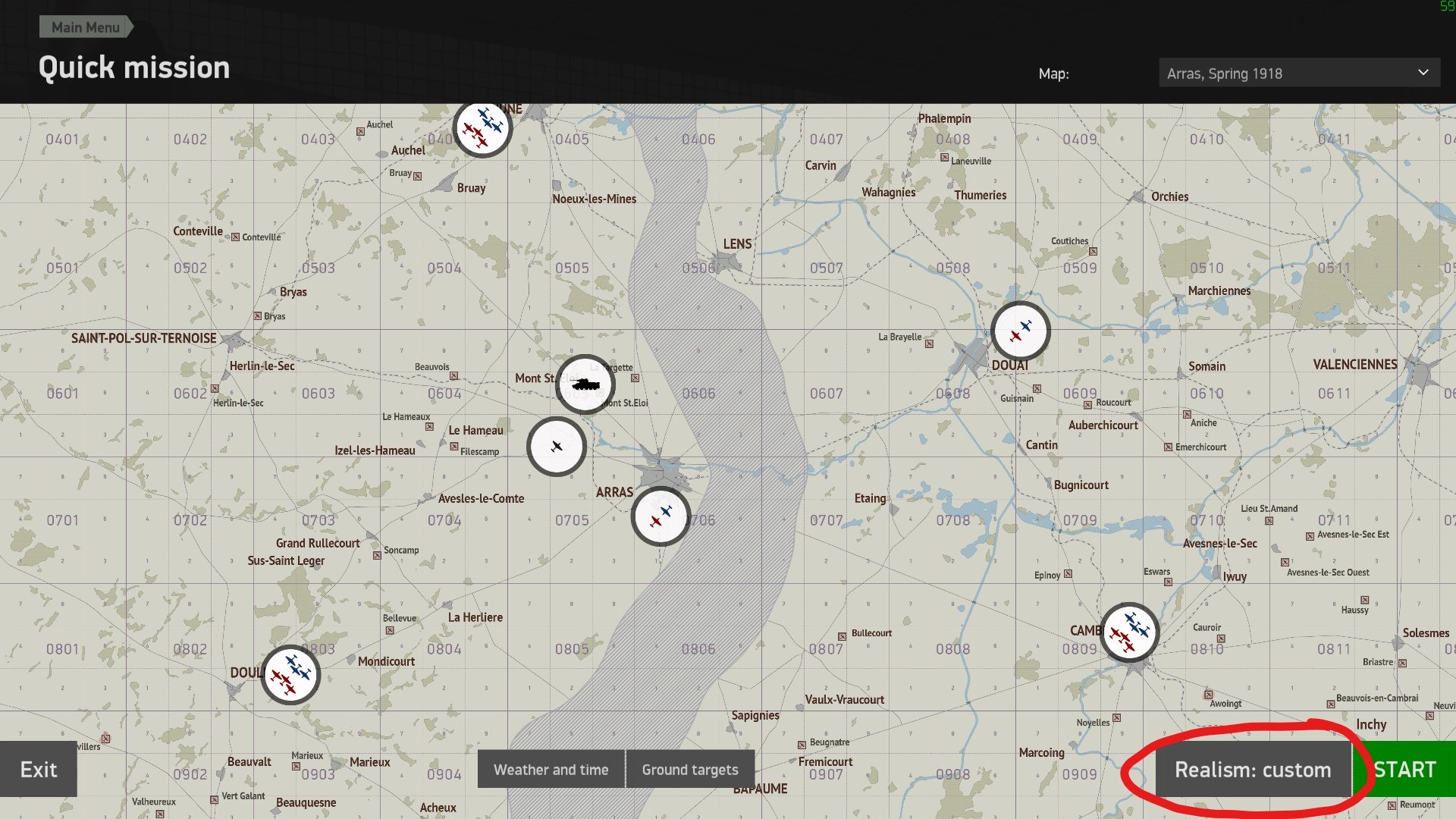This screenshot has width=1456, height=819.
Task: Choose the duel mission icon near Arras
Action: pos(661,516)
